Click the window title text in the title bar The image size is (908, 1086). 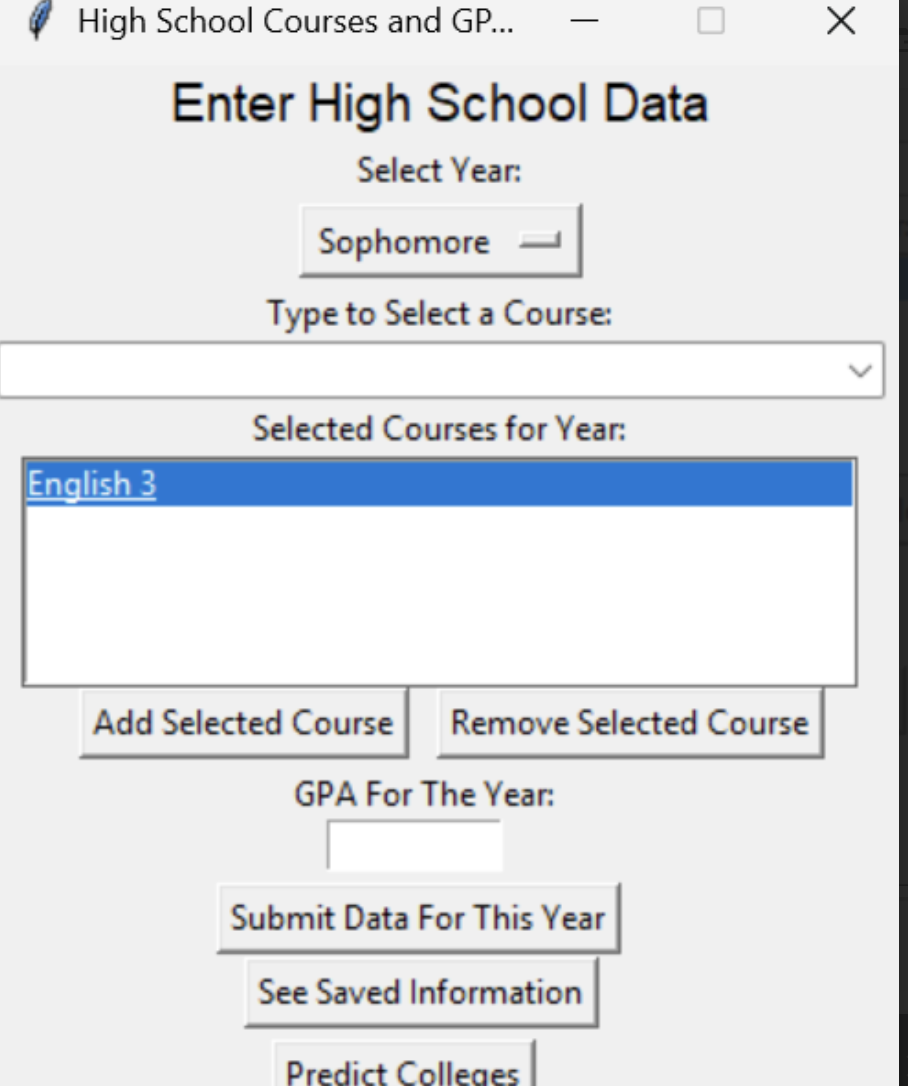(x=296, y=21)
